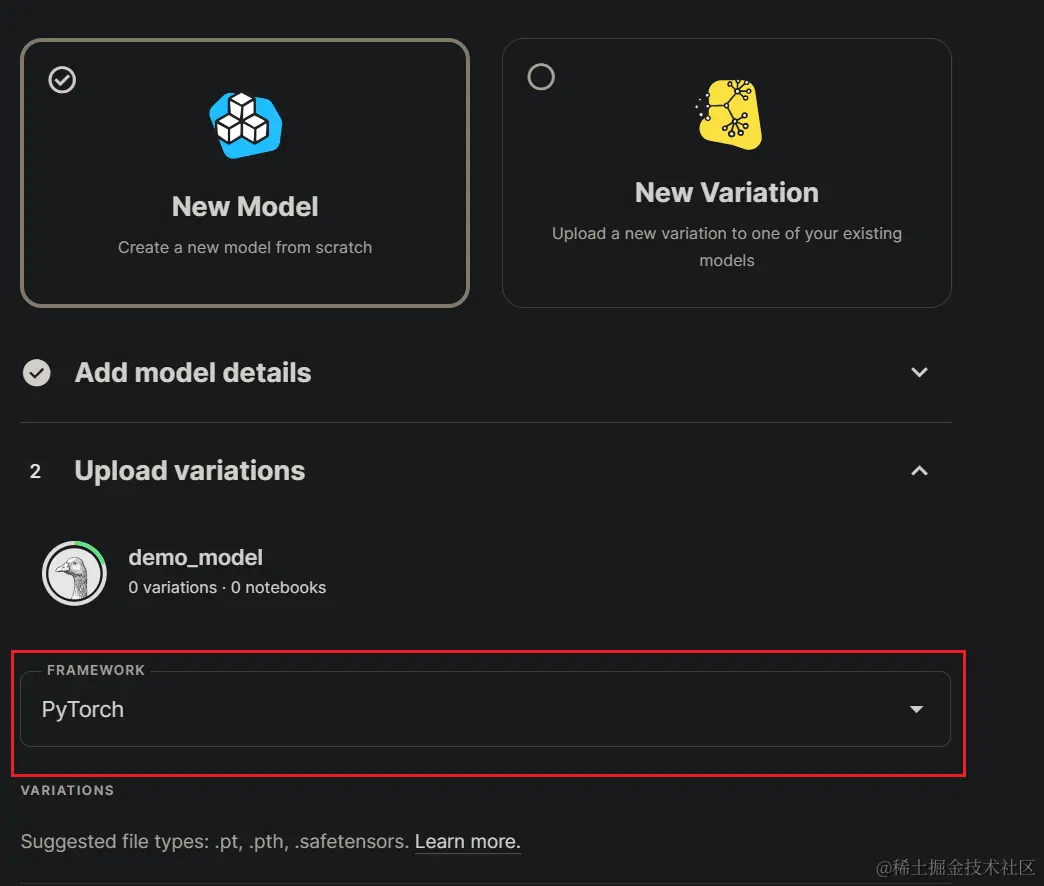Click the checked circle on the New Model card
1044x886 pixels.
61,79
